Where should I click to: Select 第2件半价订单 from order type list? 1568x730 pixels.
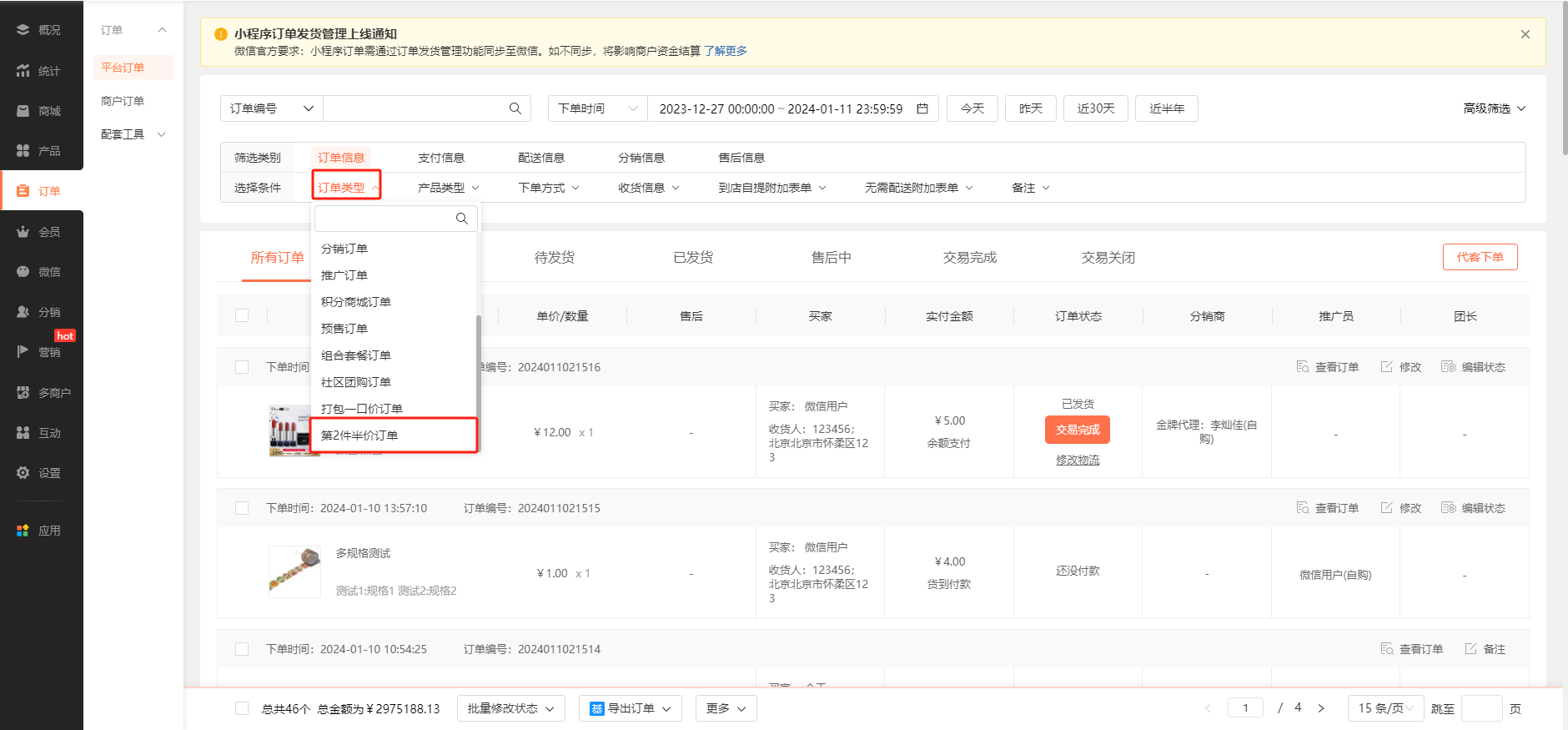(x=359, y=435)
